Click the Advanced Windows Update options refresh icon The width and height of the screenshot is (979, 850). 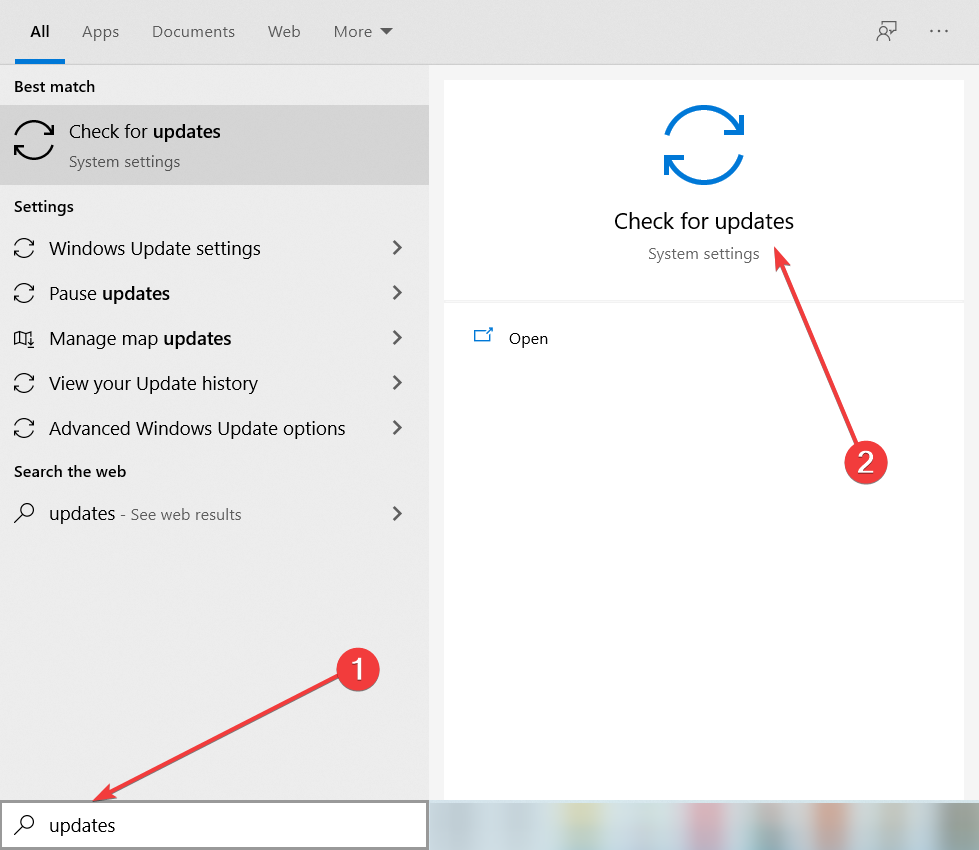click(x=24, y=428)
